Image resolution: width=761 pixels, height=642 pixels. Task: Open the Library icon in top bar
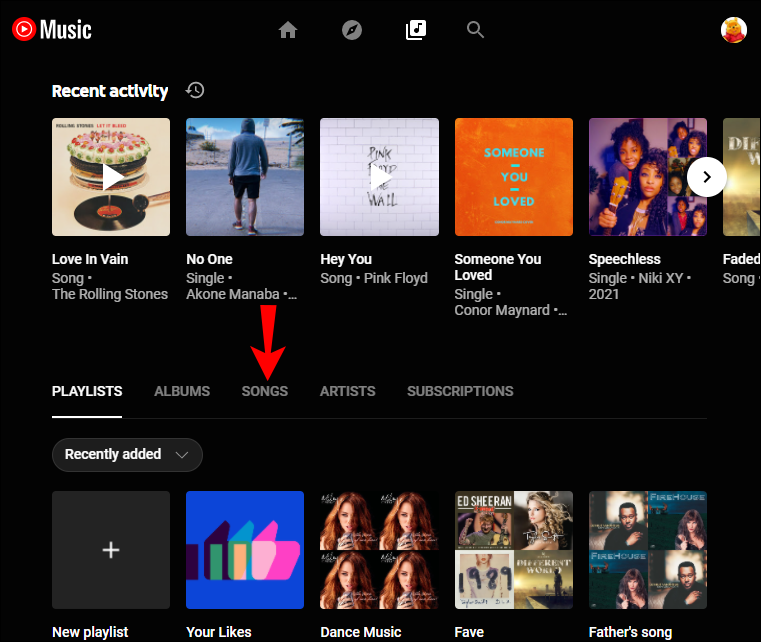(416, 30)
